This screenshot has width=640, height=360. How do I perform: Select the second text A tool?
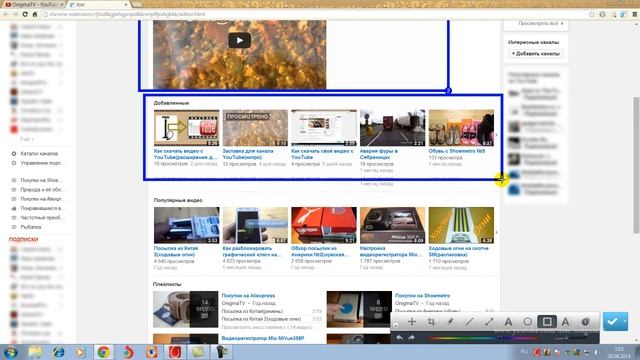pos(566,322)
